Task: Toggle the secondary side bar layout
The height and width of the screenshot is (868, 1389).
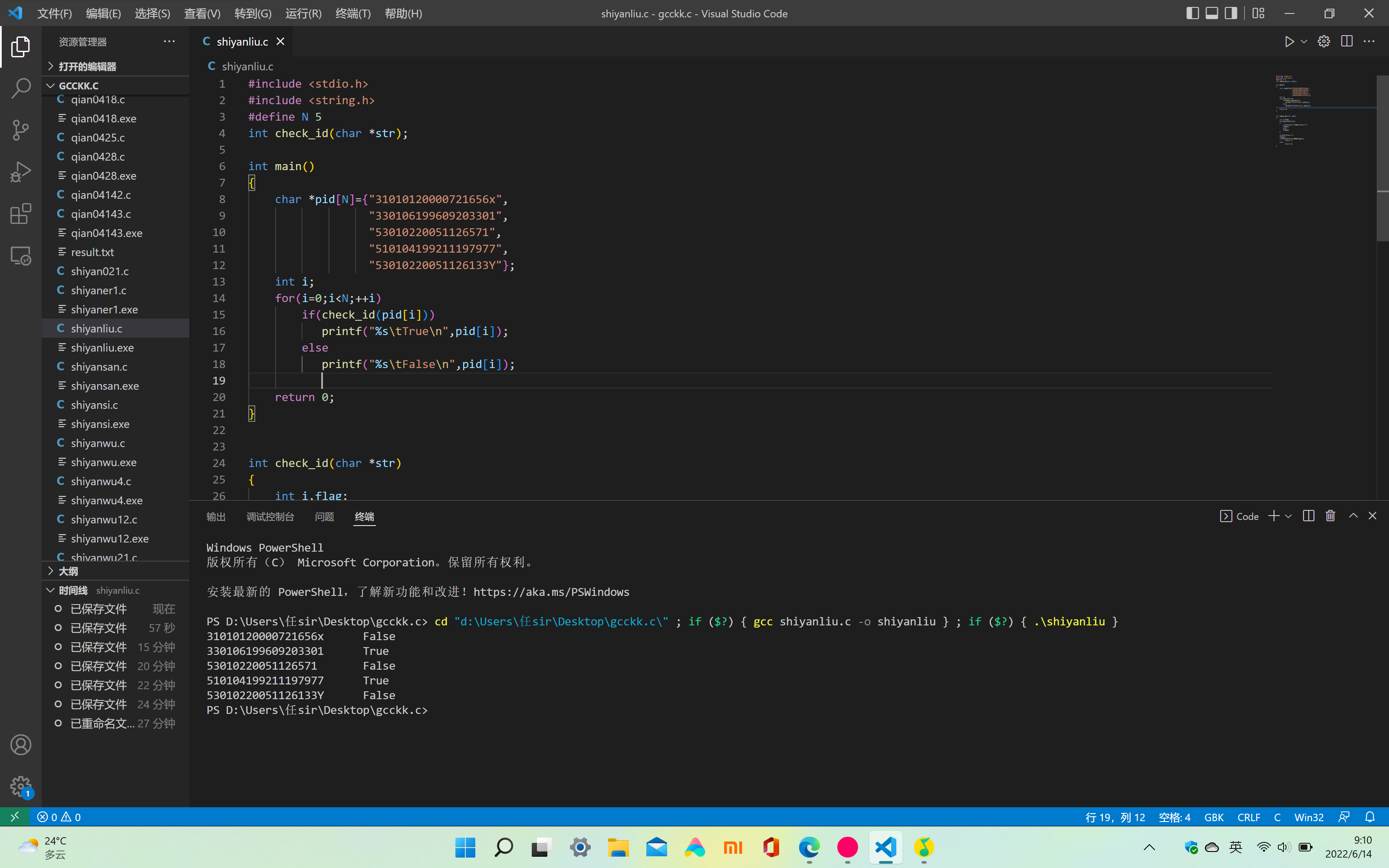Action: (1231, 13)
